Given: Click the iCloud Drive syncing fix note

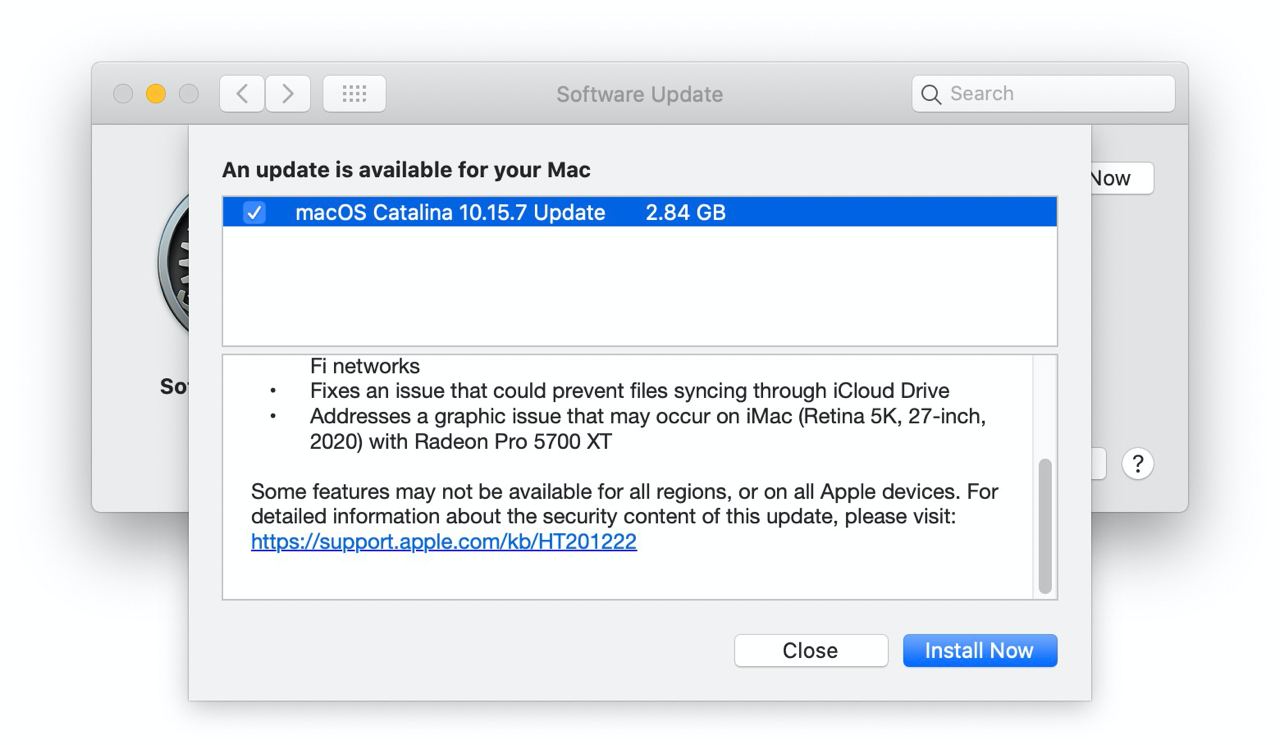Looking at the screenshot, I should (x=629, y=390).
